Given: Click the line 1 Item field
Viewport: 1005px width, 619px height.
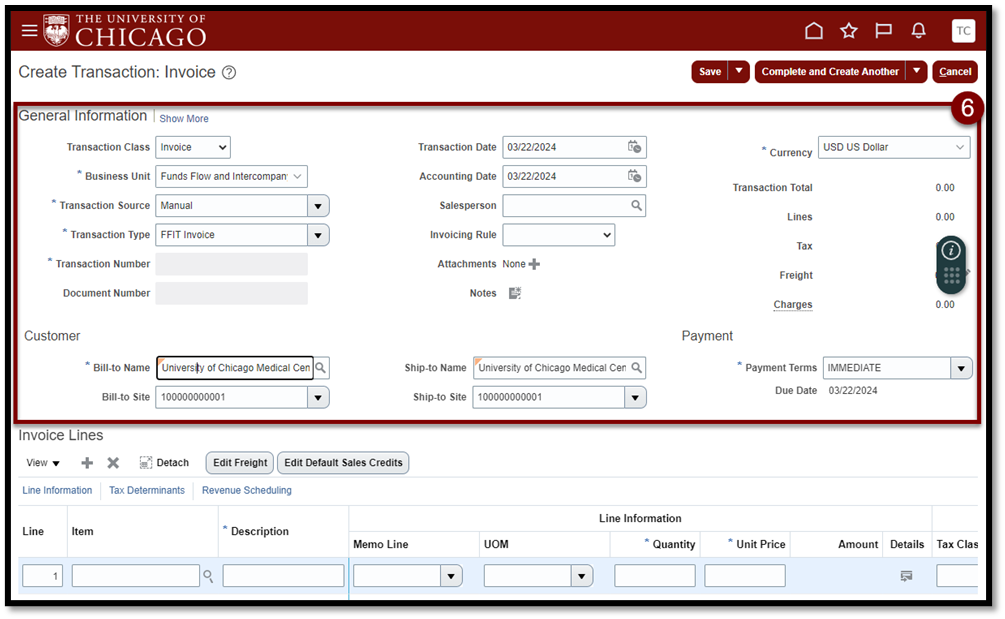Looking at the screenshot, I should pos(136,576).
